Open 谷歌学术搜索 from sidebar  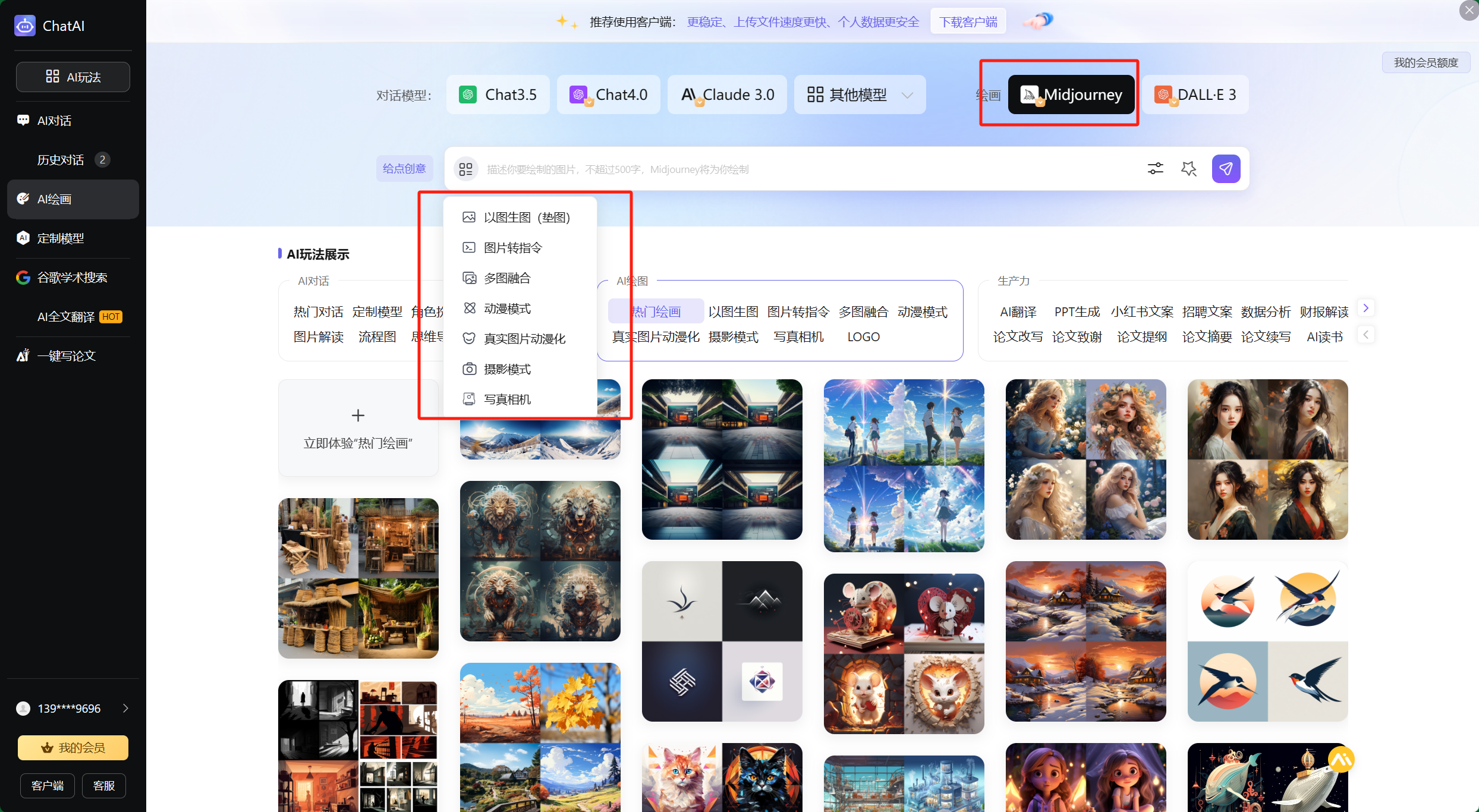[73, 278]
